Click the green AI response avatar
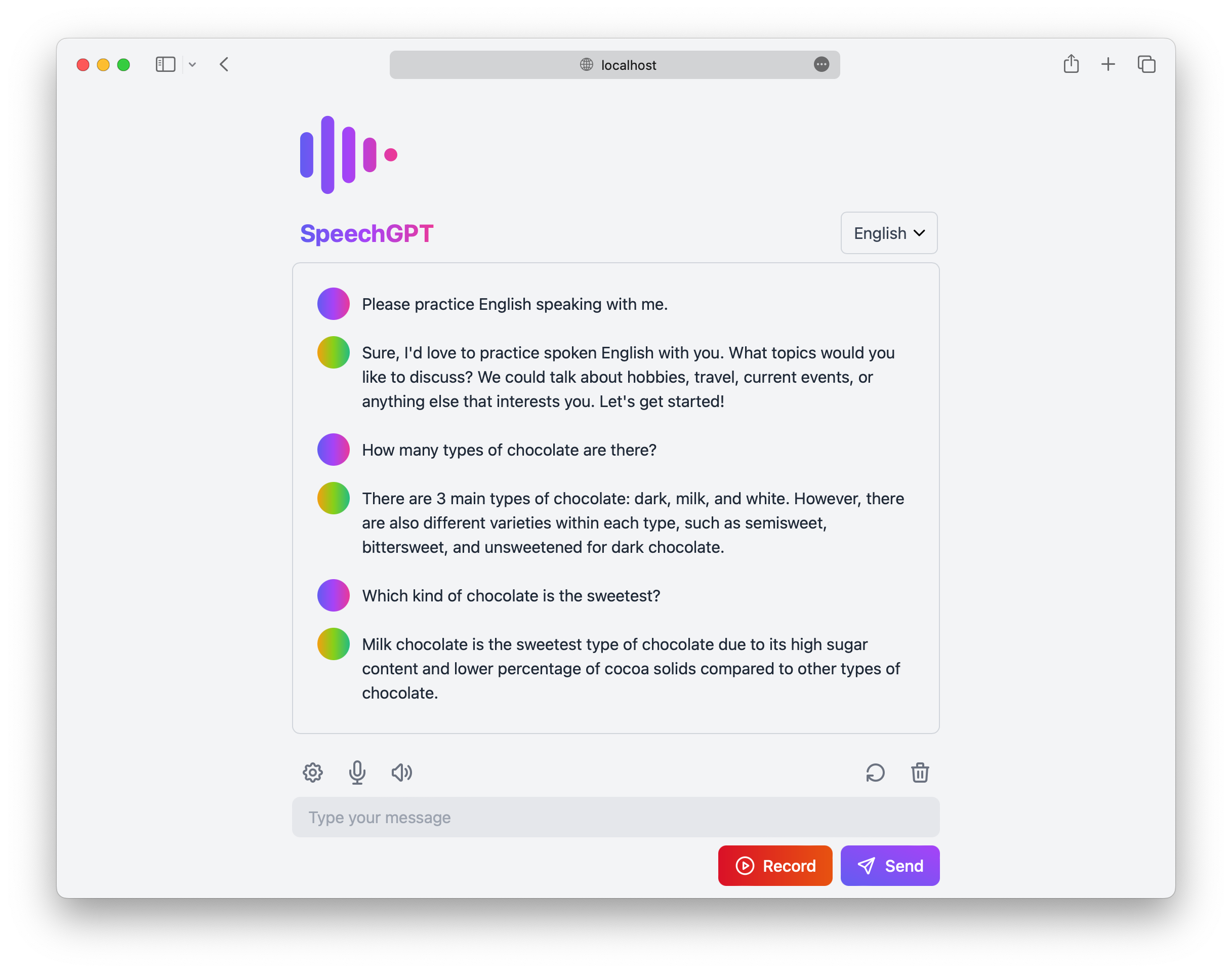Screen dimensions: 1232x973 coord(333,352)
